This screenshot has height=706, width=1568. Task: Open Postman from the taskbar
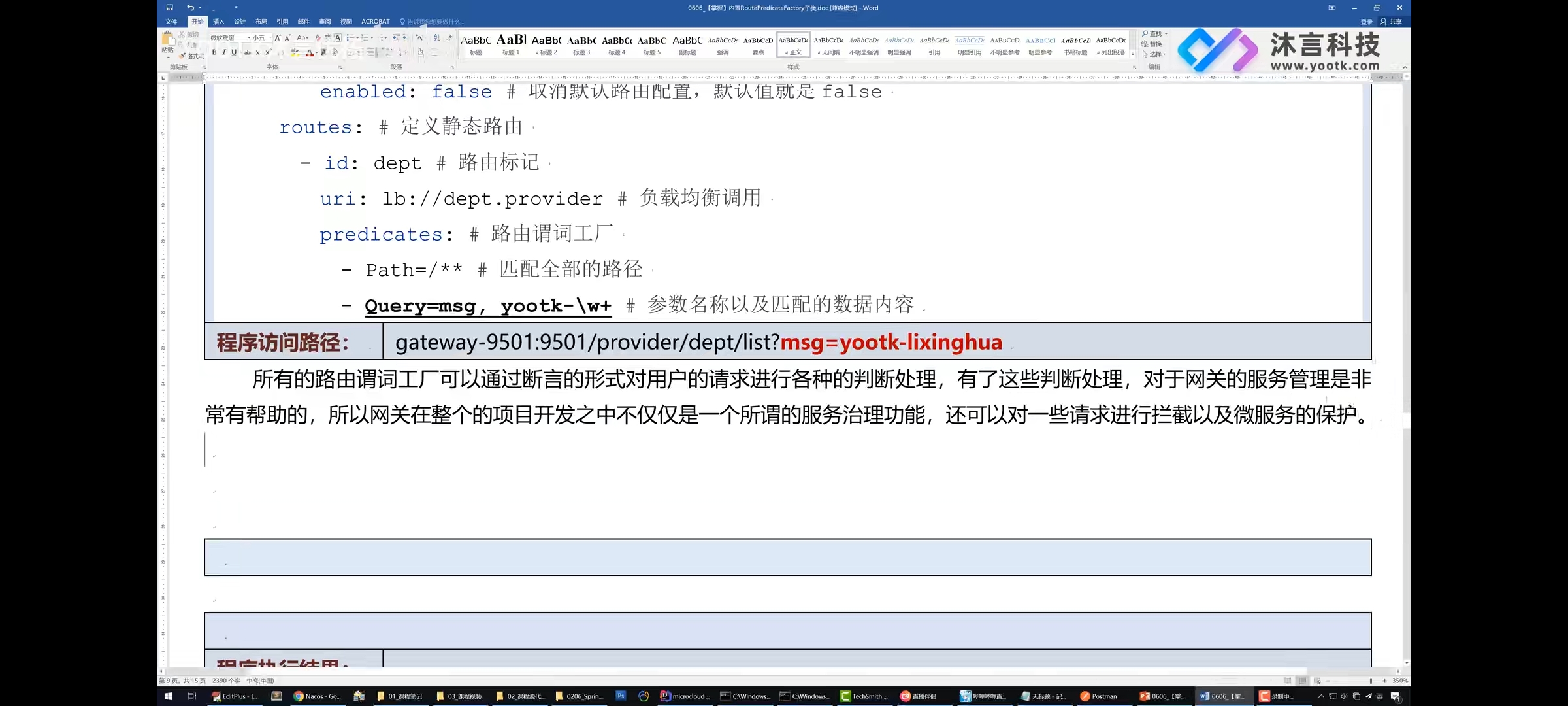[1099, 696]
